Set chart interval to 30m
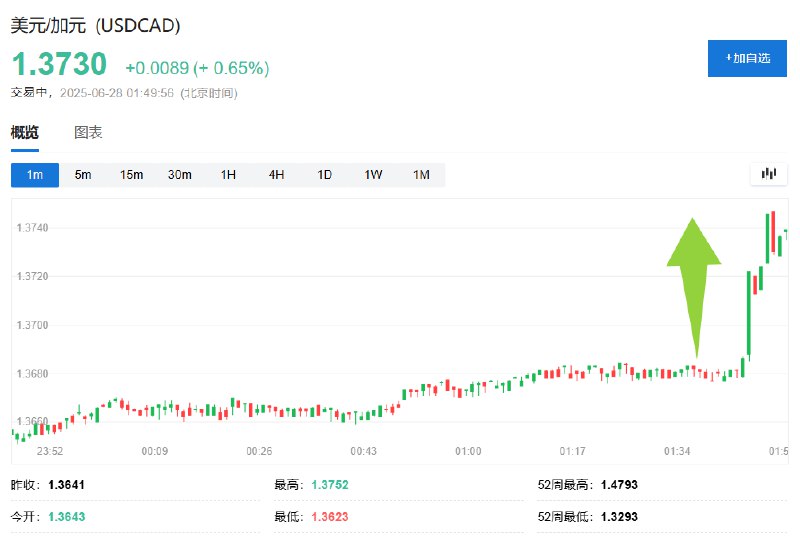The height and width of the screenshot is (549, 800). pyautogui.click(x=180, y=175)
